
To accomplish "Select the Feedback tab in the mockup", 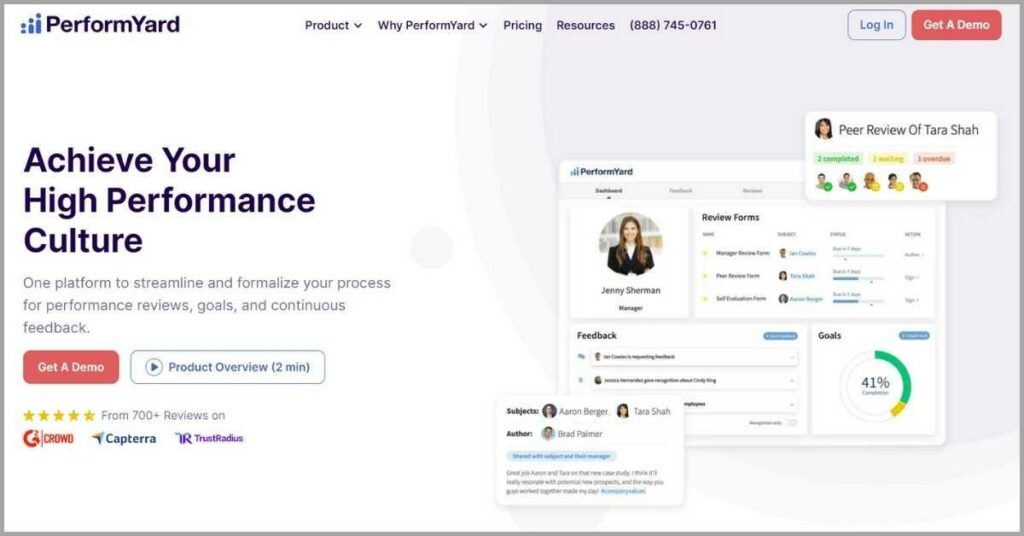I will click(680, 191).
